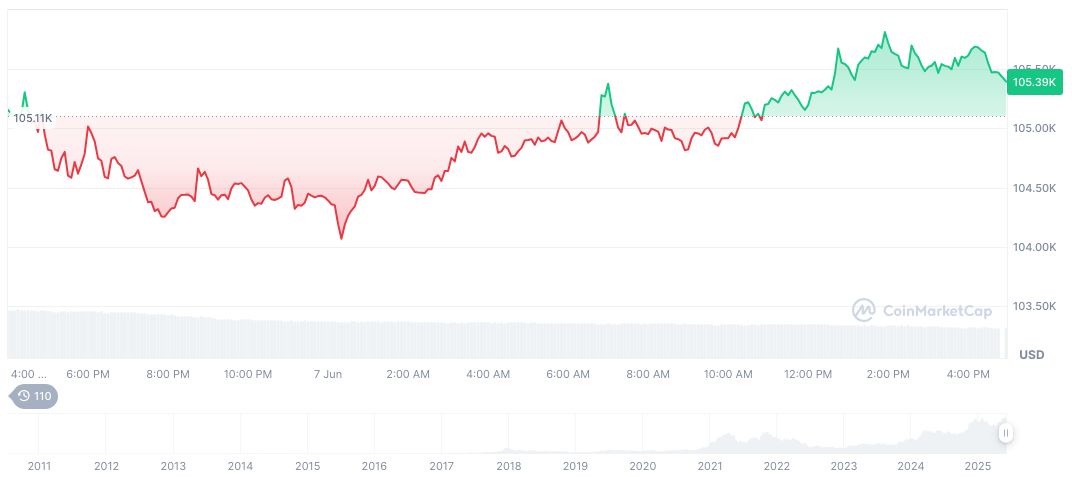
Task: Click the 6:00 PM time axis label
Action: [x=87, y=374]
